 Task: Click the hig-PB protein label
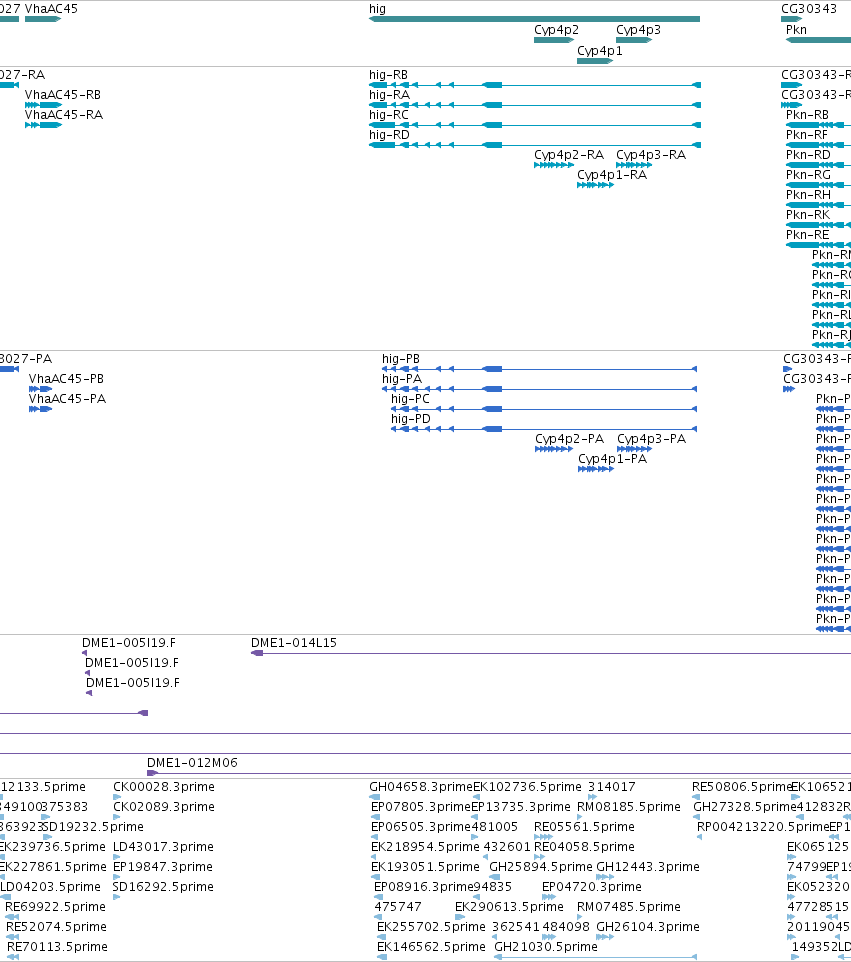click(401, 359)
